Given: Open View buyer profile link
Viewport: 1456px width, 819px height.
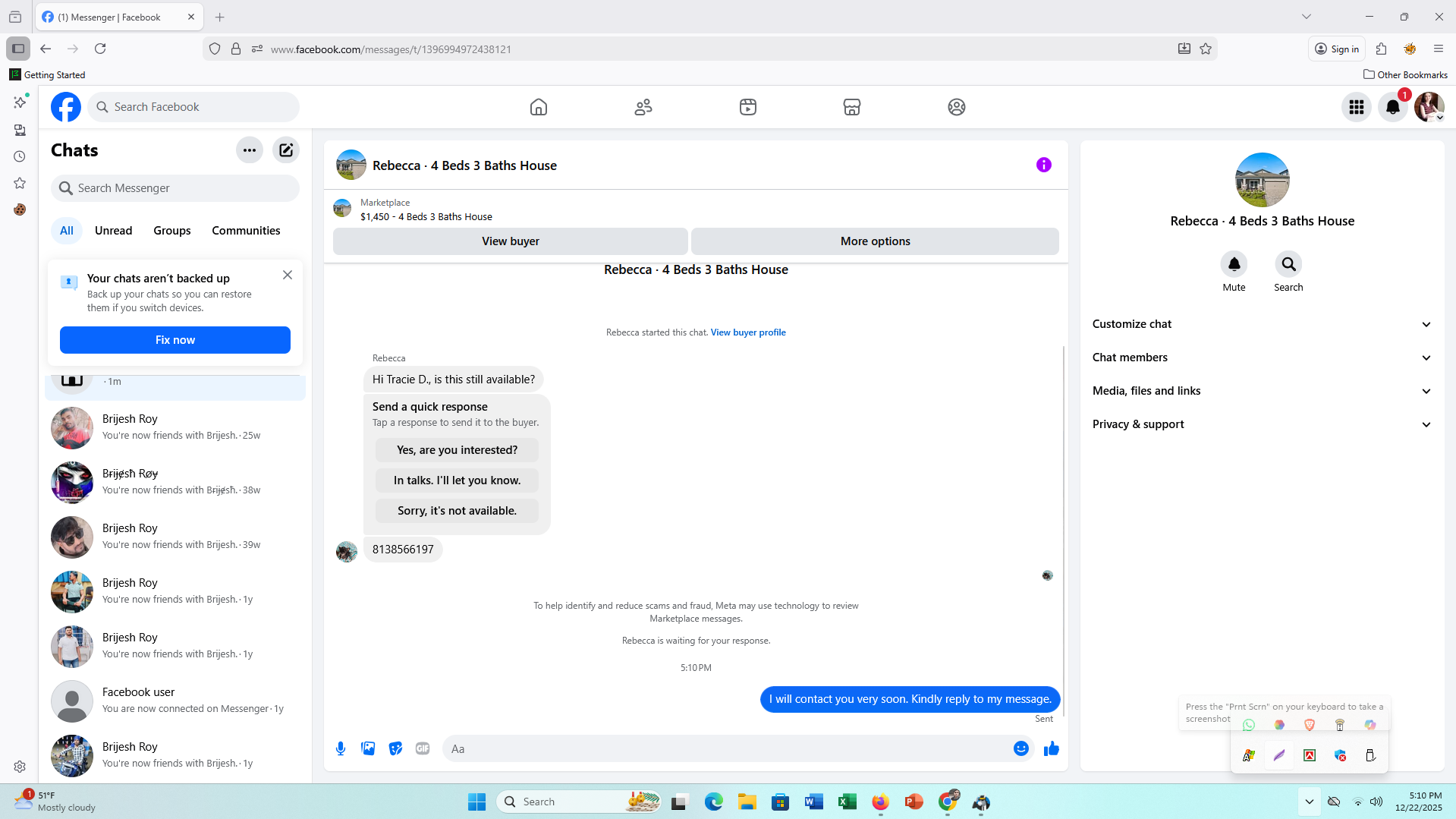Looking at the screenshot, I should pyautogui.click(x=748, y=332).
